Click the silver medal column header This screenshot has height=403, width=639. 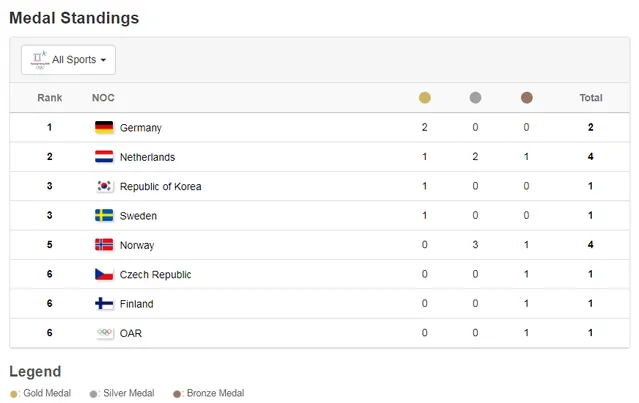coord(475,98)
